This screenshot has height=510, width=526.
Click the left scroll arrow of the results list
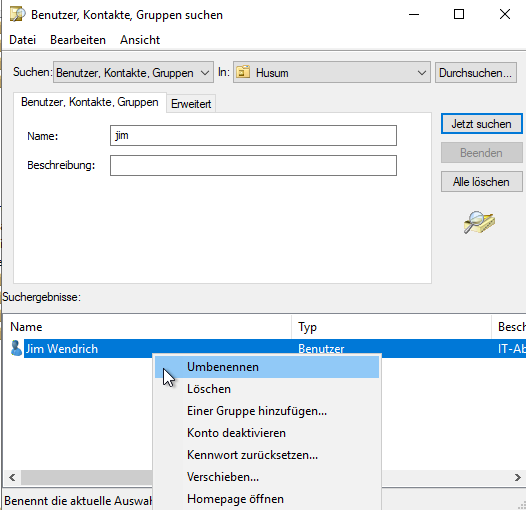click(12, 477)
